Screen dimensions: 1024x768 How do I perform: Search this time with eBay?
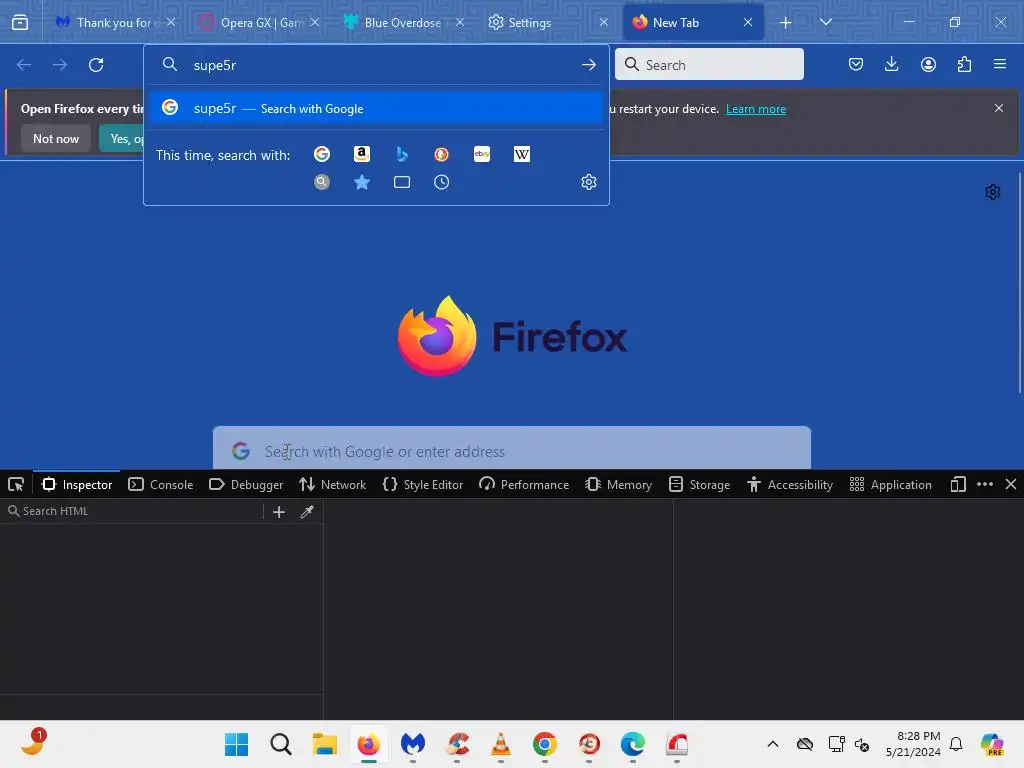482,154
